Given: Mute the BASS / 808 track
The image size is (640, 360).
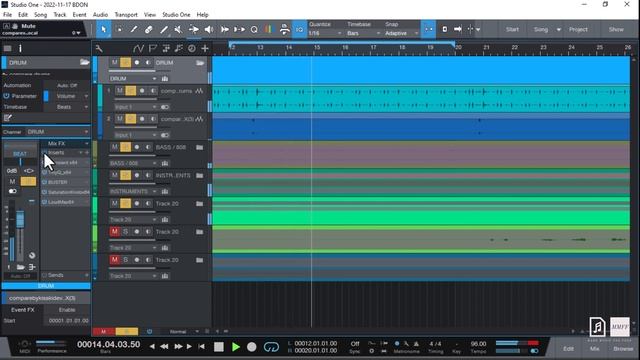Looking at the screenshot, I should click(x=115, y=147).
